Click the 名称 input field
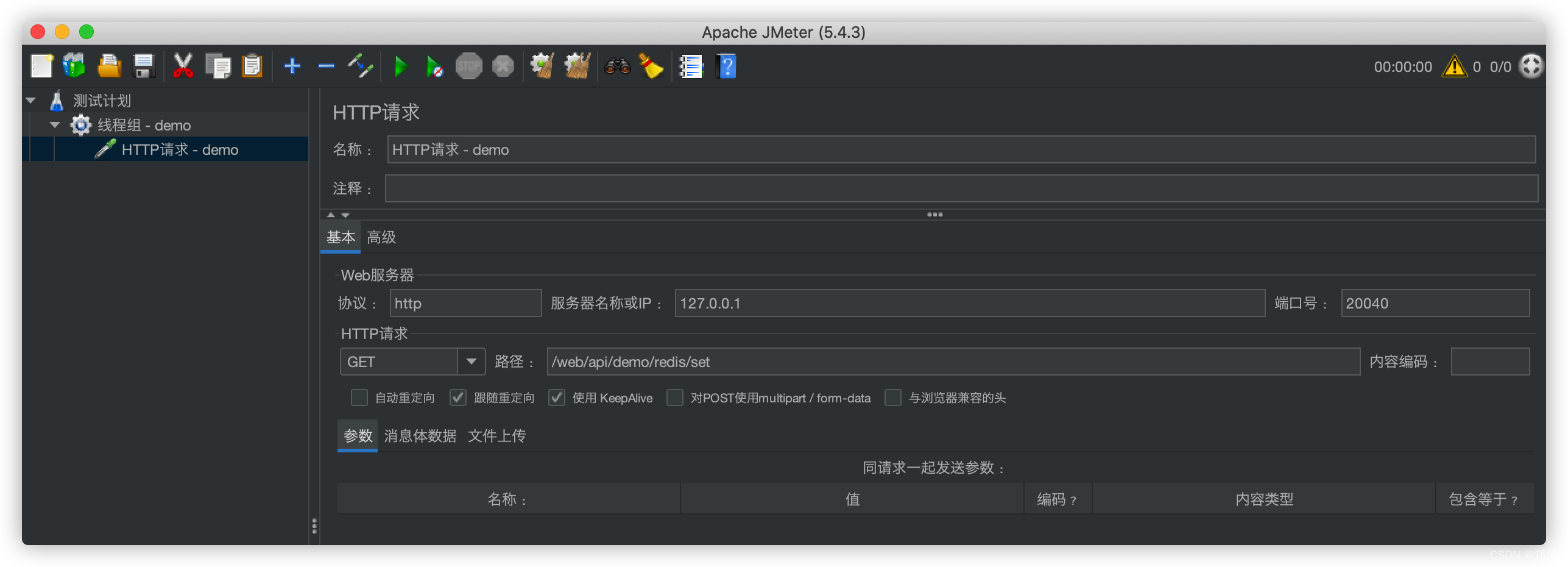Screen dimensions: 1568x567 961,149
